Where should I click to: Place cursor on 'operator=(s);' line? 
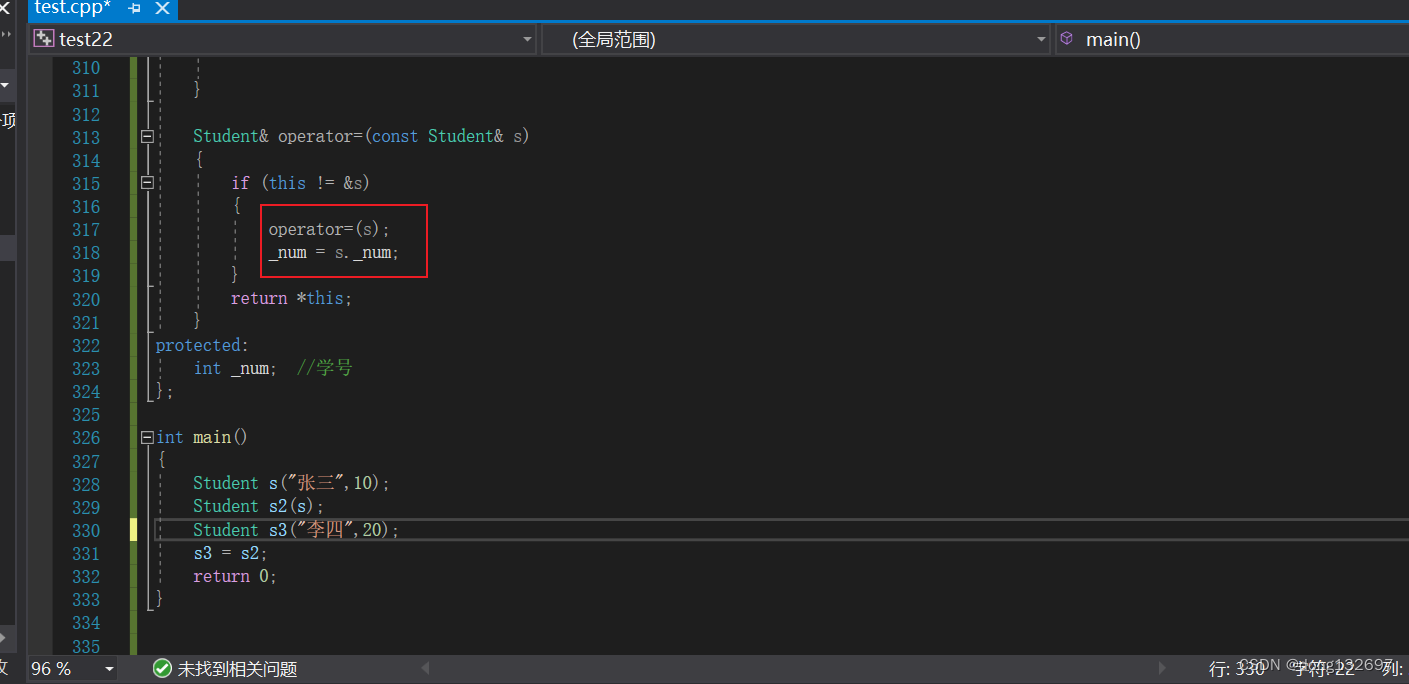pyautogui.click(x=329, y=229)
